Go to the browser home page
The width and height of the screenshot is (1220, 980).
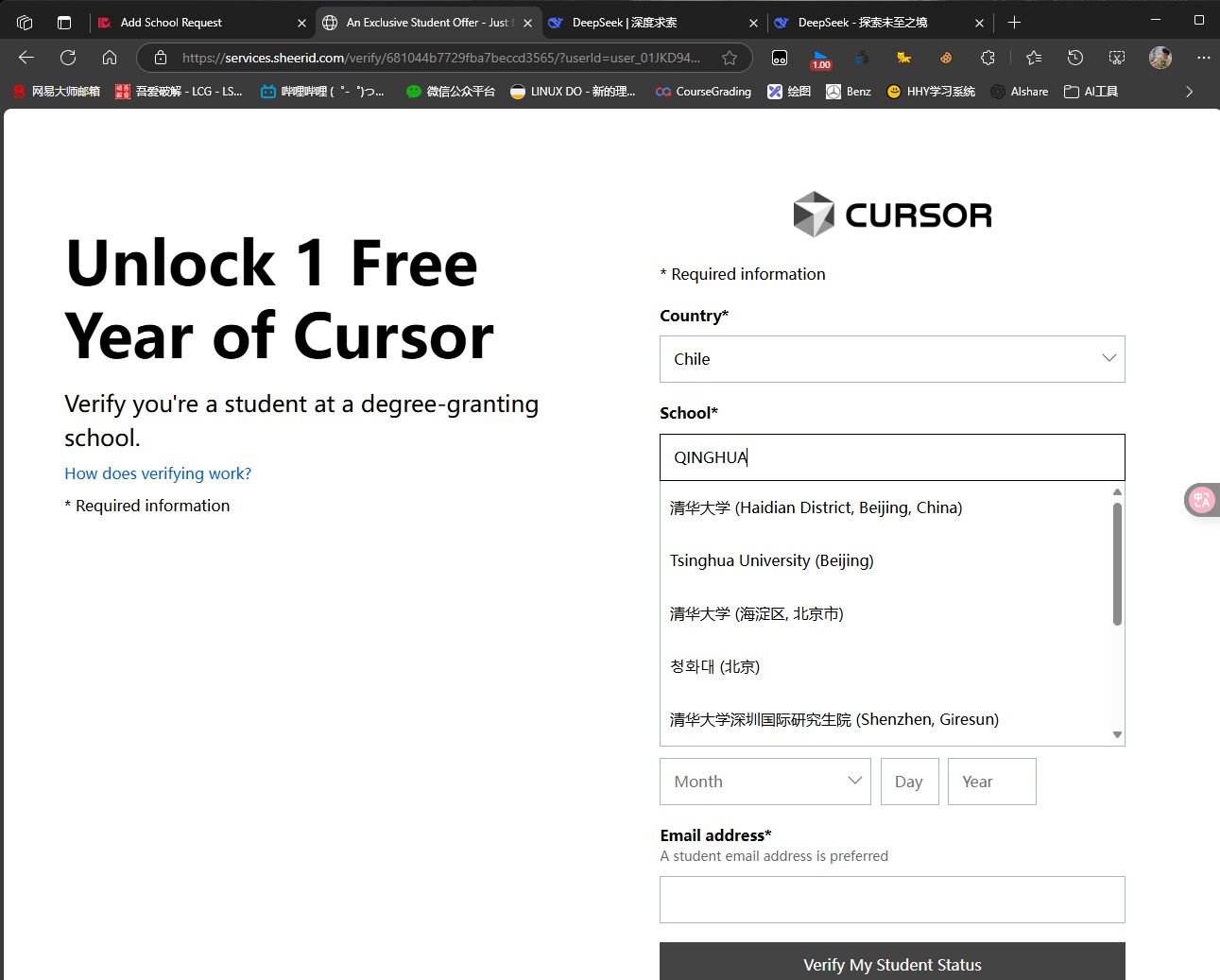[x=110, y=58]
